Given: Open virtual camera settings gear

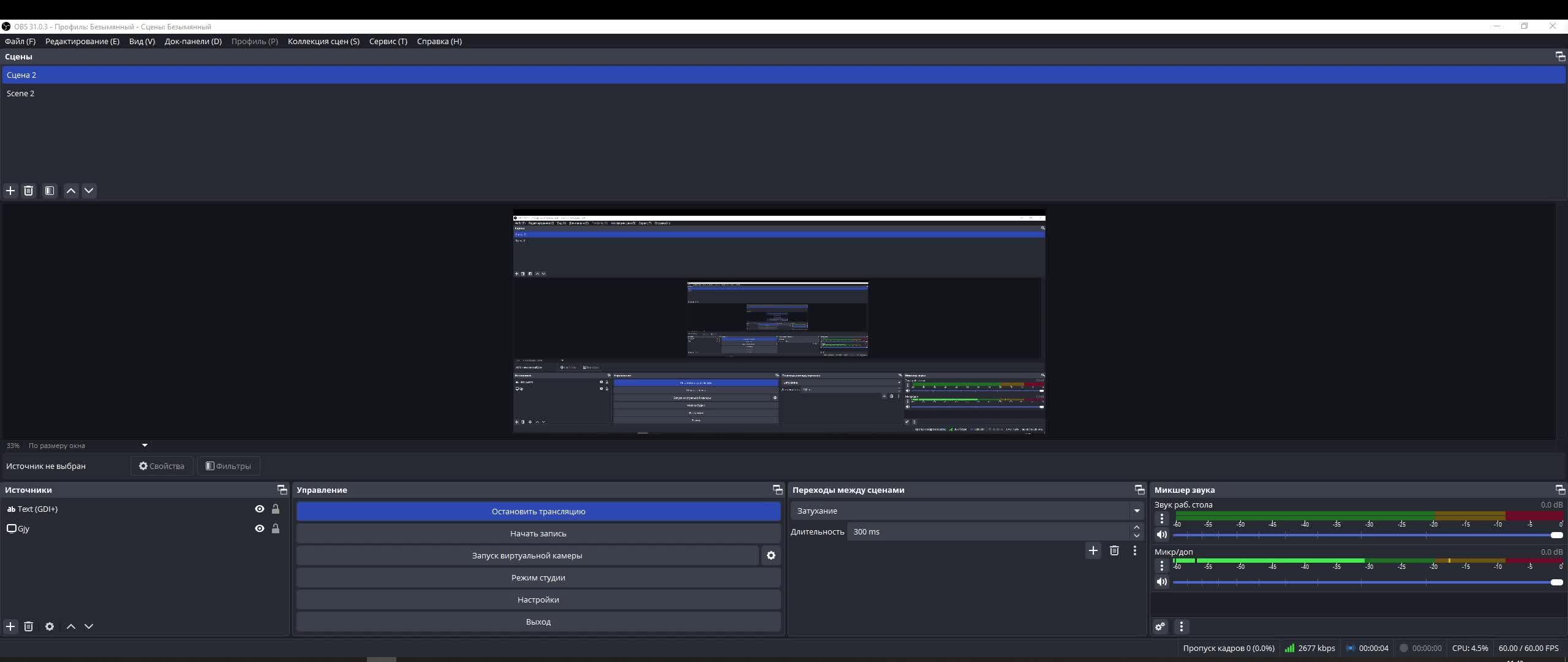Looking at the screenshot, I should pos(771,555).
